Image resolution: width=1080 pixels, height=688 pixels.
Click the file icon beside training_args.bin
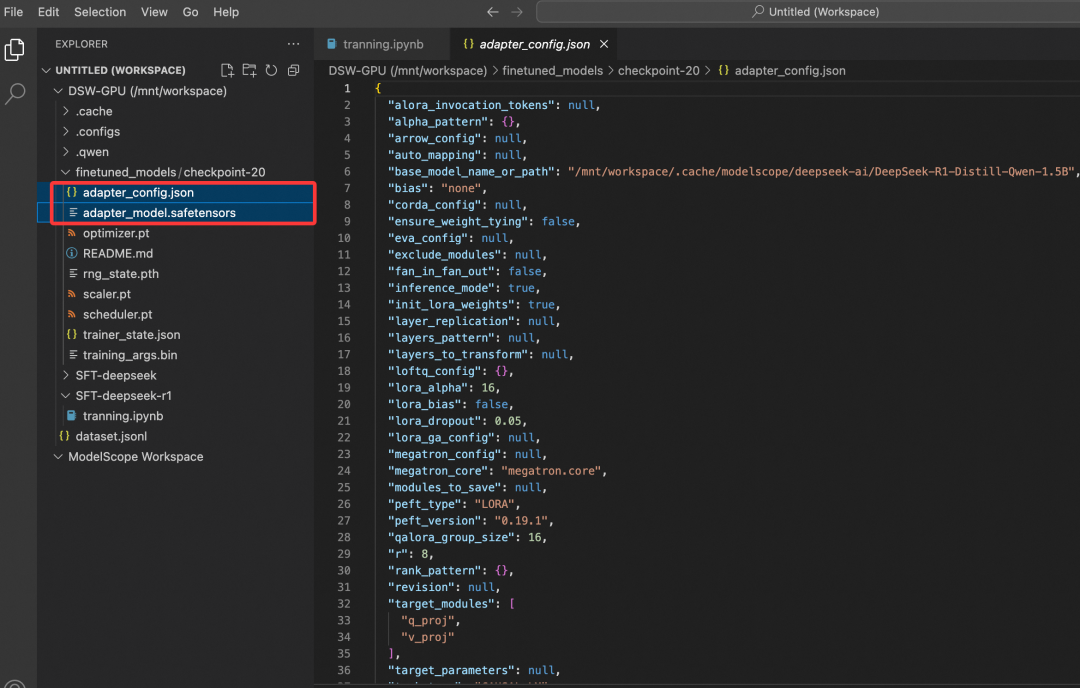pos(72,355)
